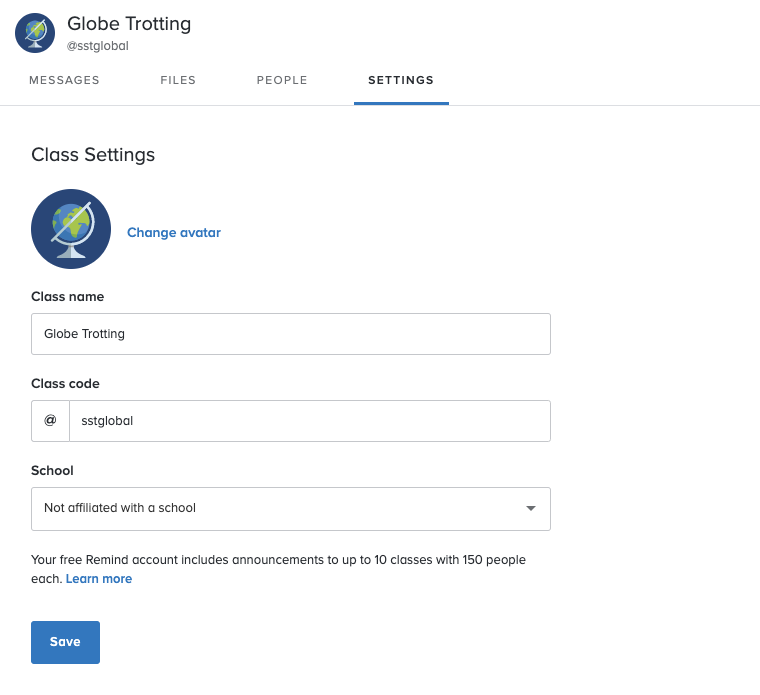Click the Class name label
Viewport: 760px width, 695px height.
pyautogui.click(x=67, y=297)
